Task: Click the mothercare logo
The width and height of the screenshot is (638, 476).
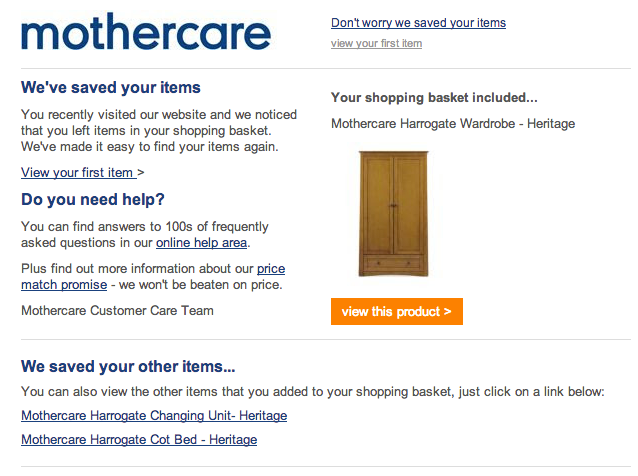Action: pyautogui.click(x=146, y=31)
